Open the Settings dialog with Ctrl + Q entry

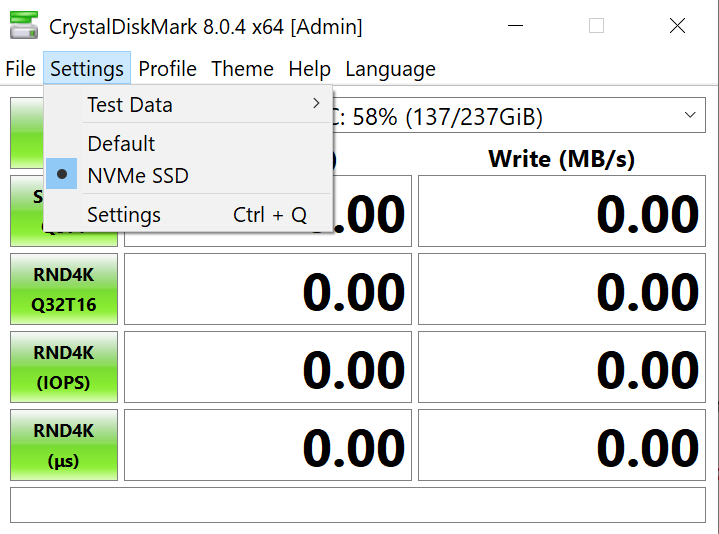[188, 215]
